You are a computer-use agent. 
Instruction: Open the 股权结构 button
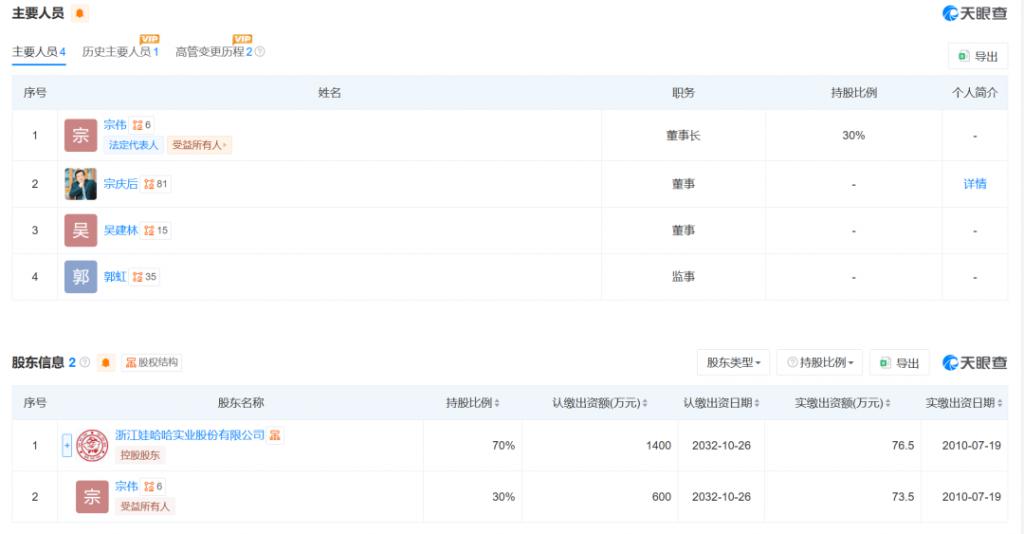click(x=152, y=362)
